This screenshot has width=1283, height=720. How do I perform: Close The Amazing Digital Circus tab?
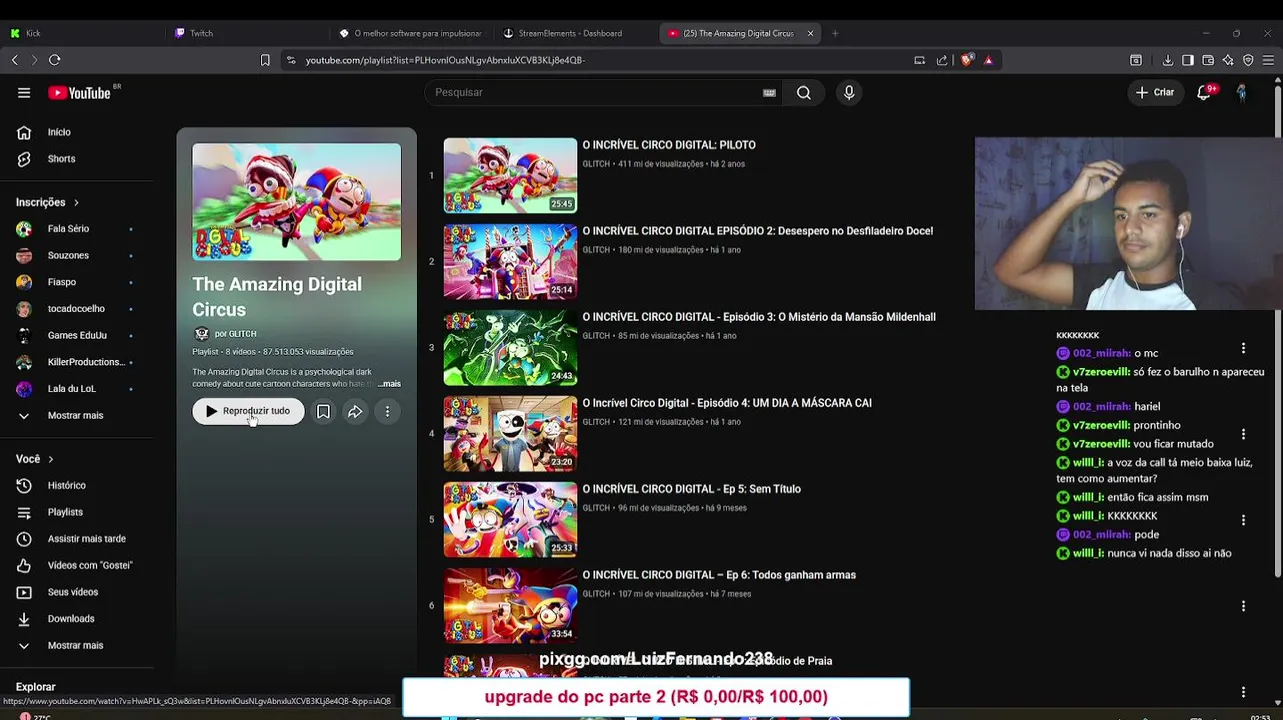(x=810, y=33)
